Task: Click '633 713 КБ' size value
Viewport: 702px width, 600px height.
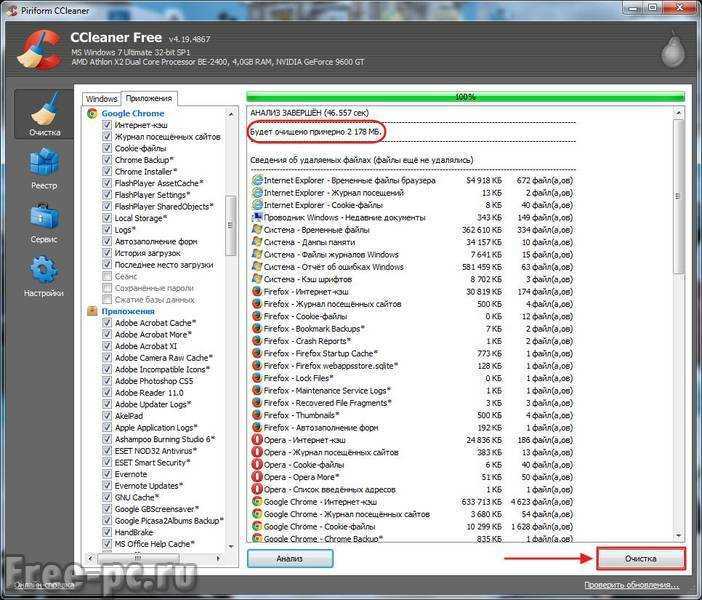Action: pos(481,502)
